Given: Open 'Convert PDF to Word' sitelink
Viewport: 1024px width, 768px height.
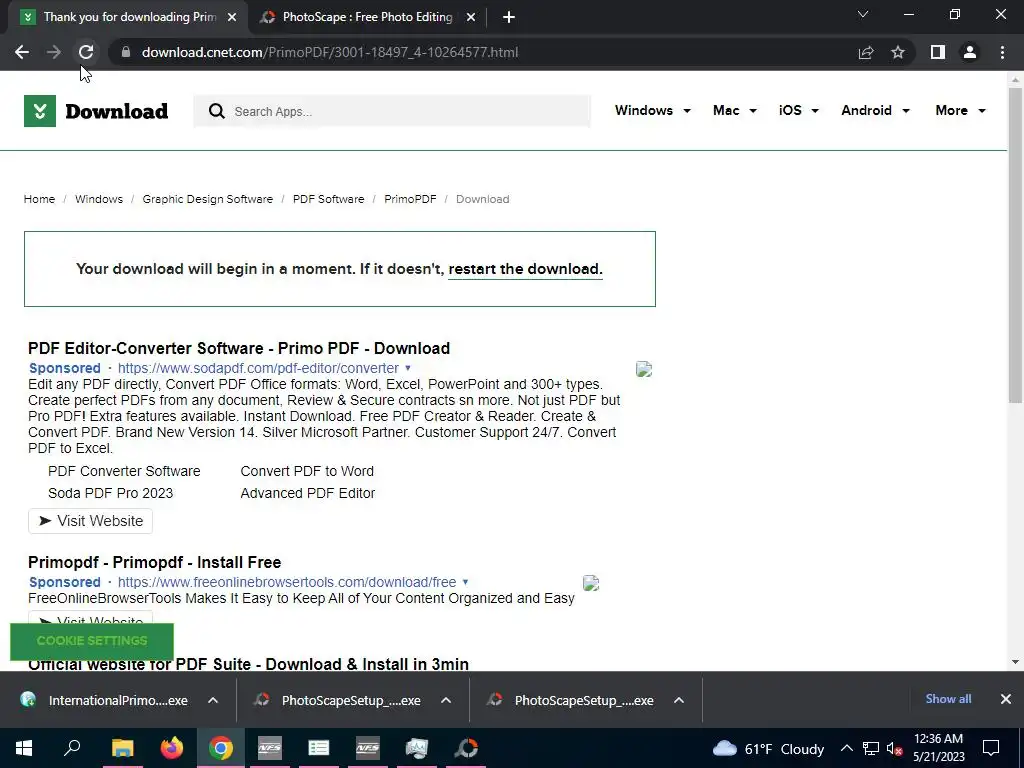Looking at the screenshot, I should pyautogui.click(x=307, y=472).
